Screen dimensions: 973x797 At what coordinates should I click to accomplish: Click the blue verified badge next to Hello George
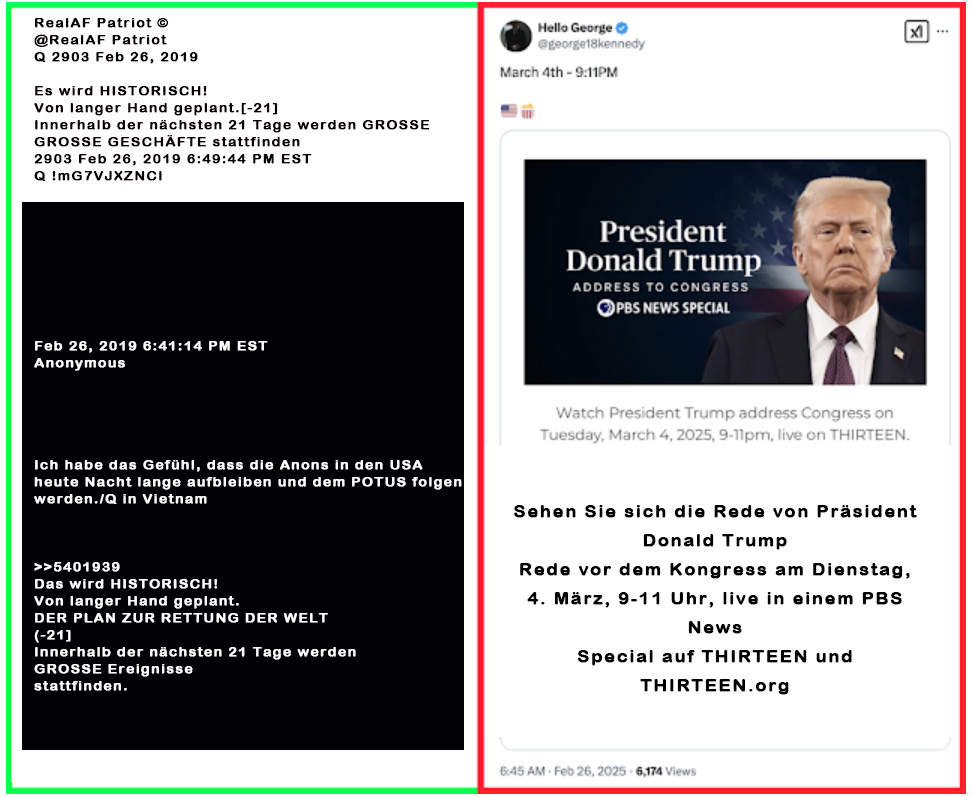click(x=622, y=28)
